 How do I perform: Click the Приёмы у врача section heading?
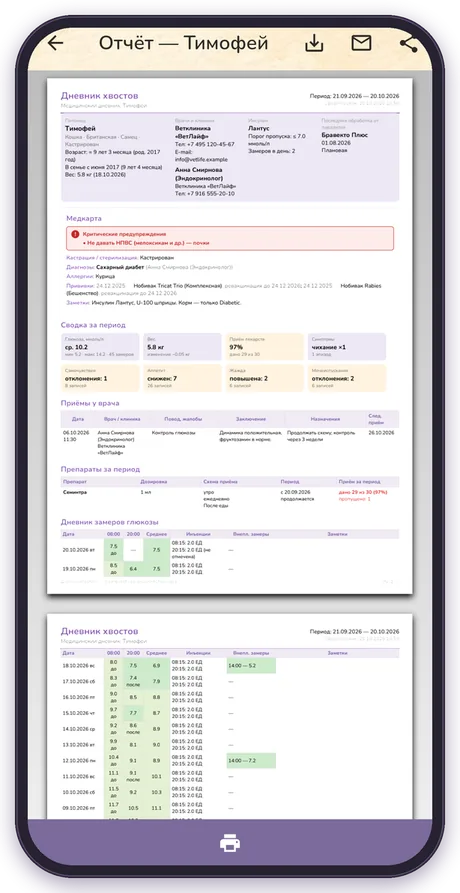pyautogui.click(x=90, y=403)
